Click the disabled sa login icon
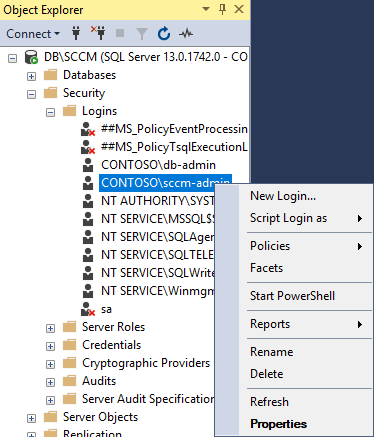Screen dimensions: 374x437 [x=88, y=309]
